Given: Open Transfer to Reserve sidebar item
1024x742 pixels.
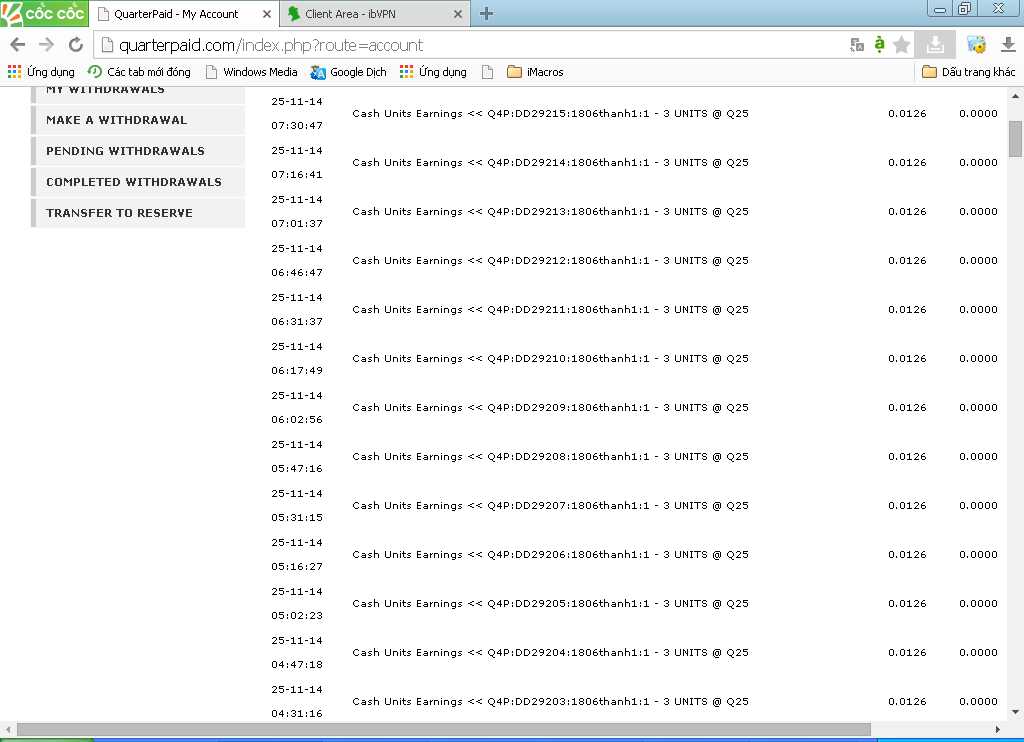Looking at the screenshot, I should tap(138, 213).
